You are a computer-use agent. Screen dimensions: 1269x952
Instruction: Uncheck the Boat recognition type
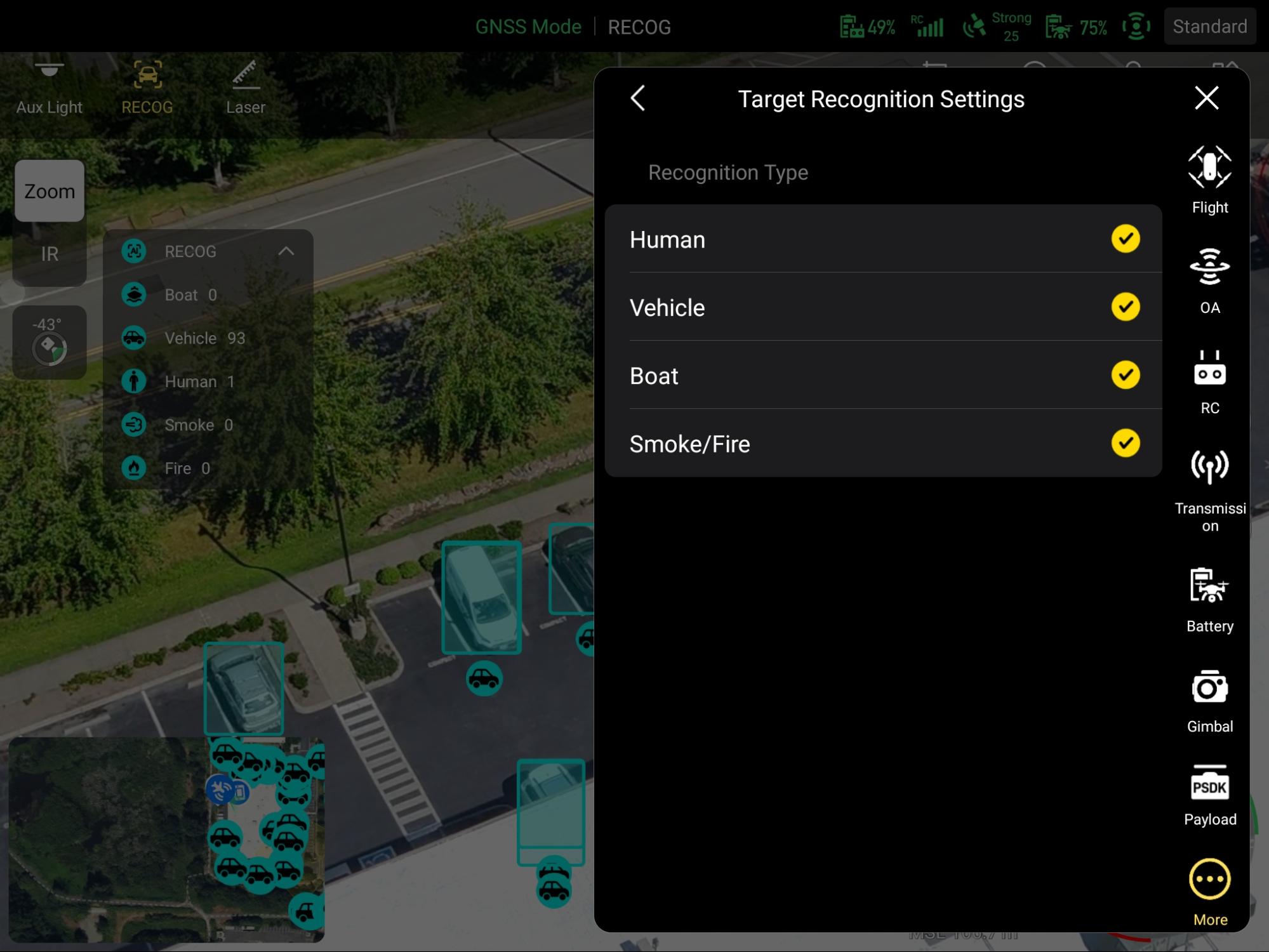pyautogui.click(x=1125, y=375)
